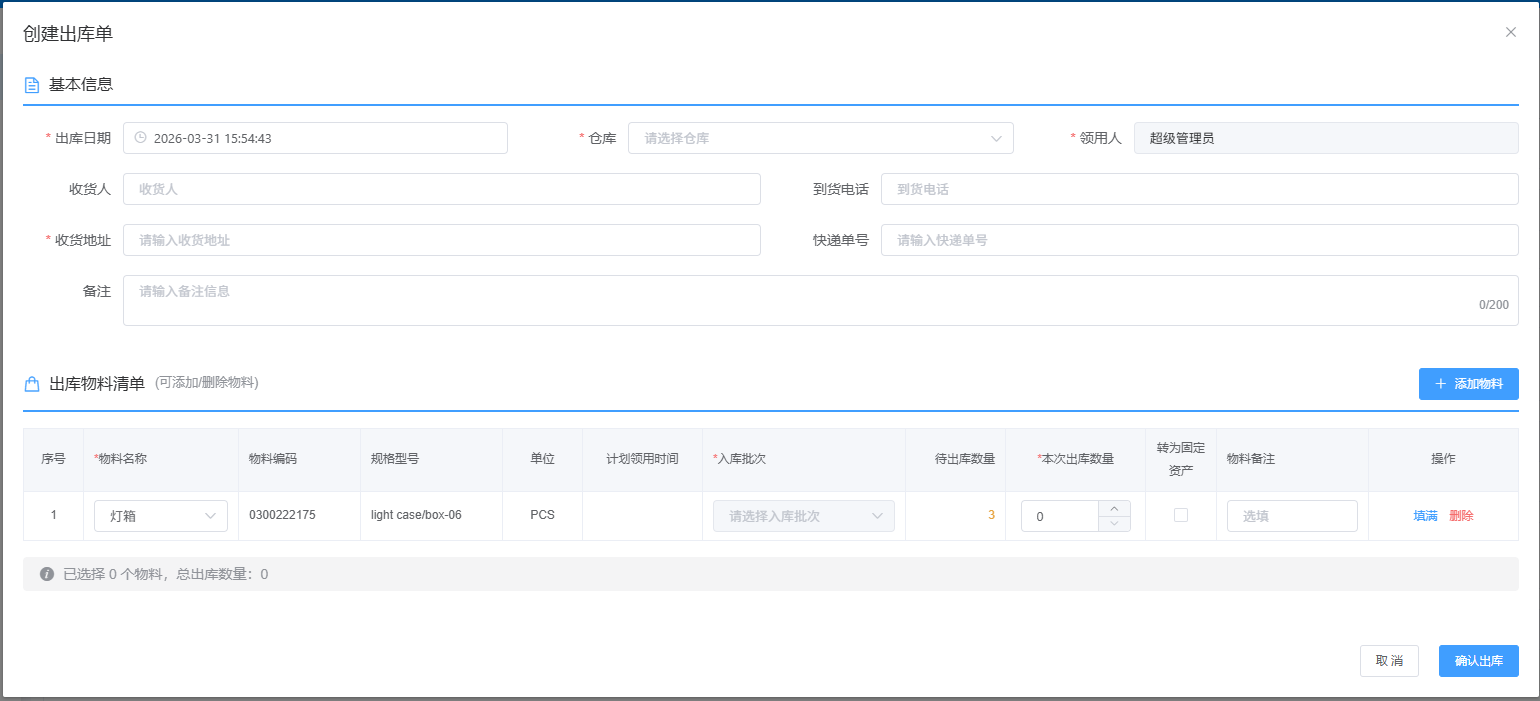Decrease 本次出库数量 with down arrow
The width and height of the screenshot is (1540, 701).
pyautogui.click(x=1114, y=524)
